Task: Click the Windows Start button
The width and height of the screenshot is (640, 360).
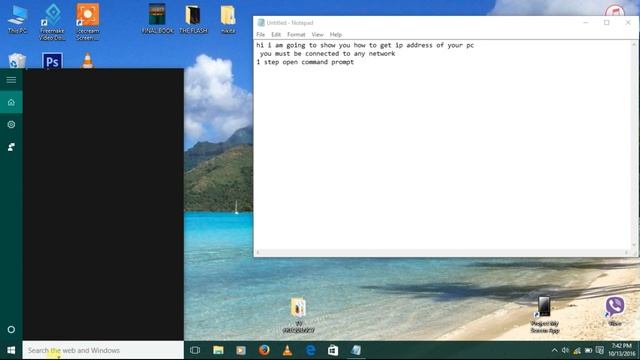Action: click(x=11, y=350)
